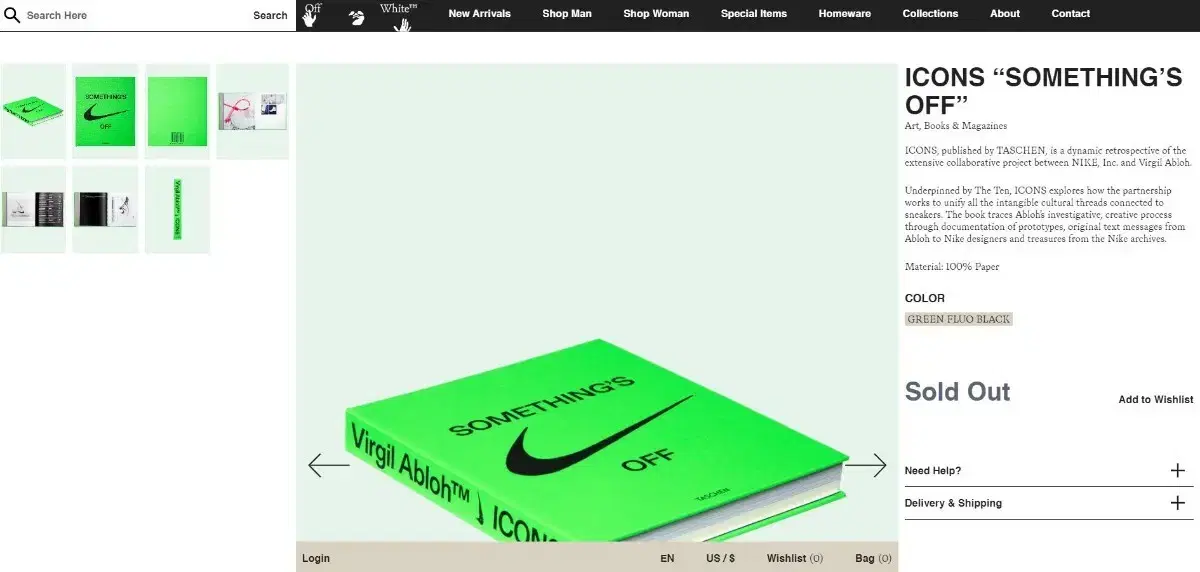Click the Material: 100% Paper text
The image size is (1200, 572).
952,267
